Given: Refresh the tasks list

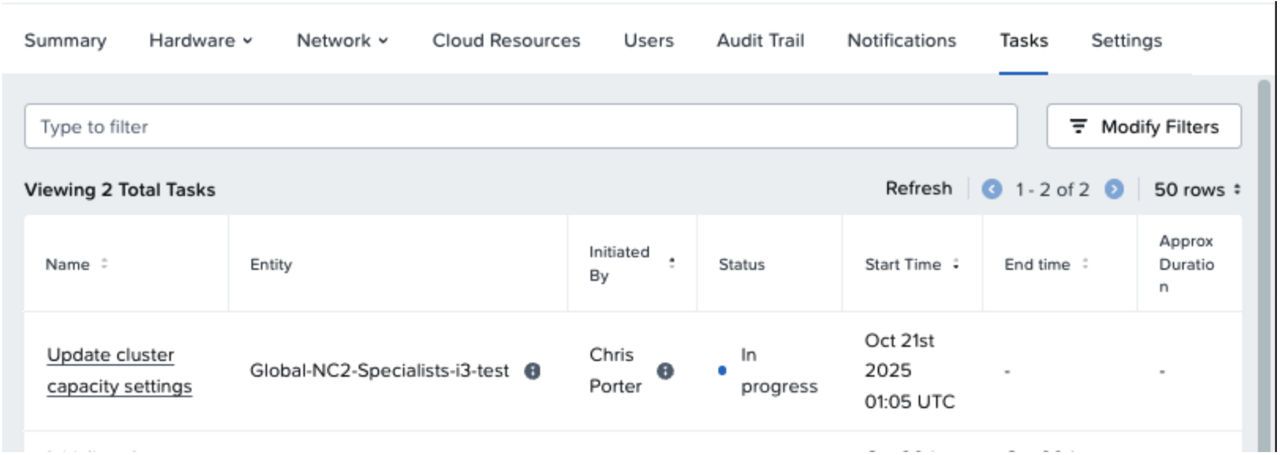Looking at the screenshot, I should pyautogui.click(x=919, y=189).
